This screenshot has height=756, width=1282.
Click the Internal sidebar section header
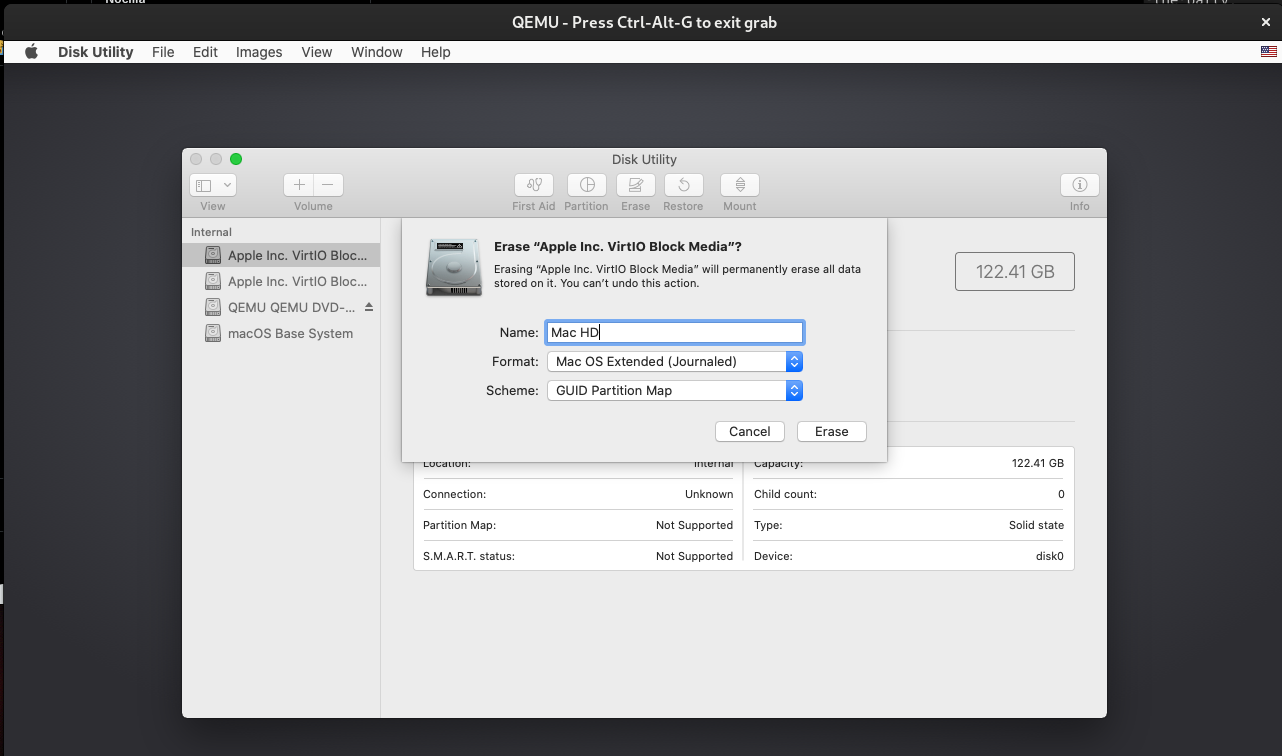tap(211, 232)
